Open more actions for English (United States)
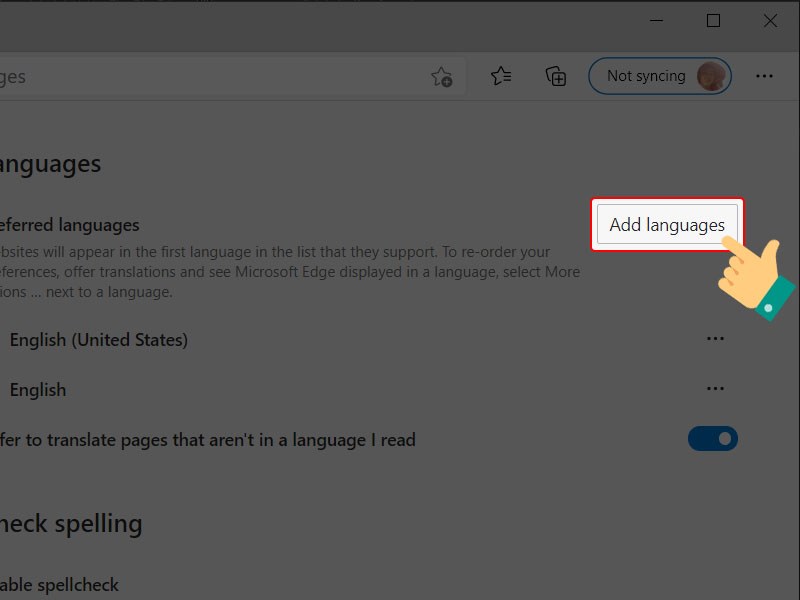Image resolution: width=800 pixels, height=600 pixels. 715,339
